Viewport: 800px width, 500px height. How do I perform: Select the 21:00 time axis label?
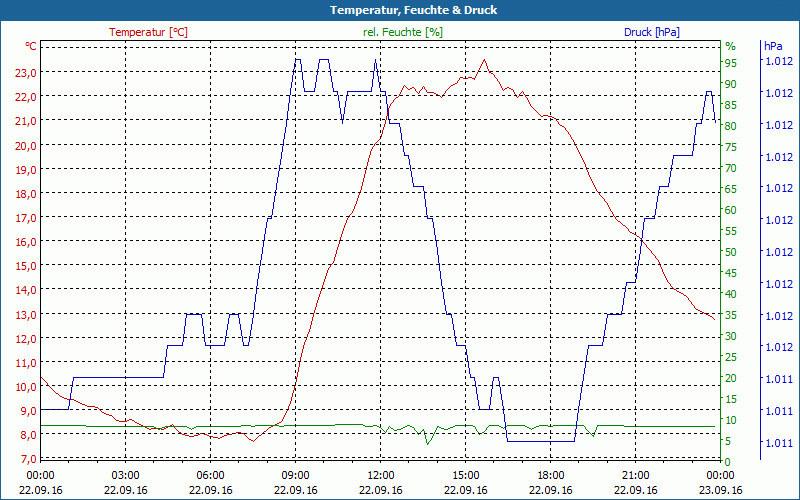(636, 476)
